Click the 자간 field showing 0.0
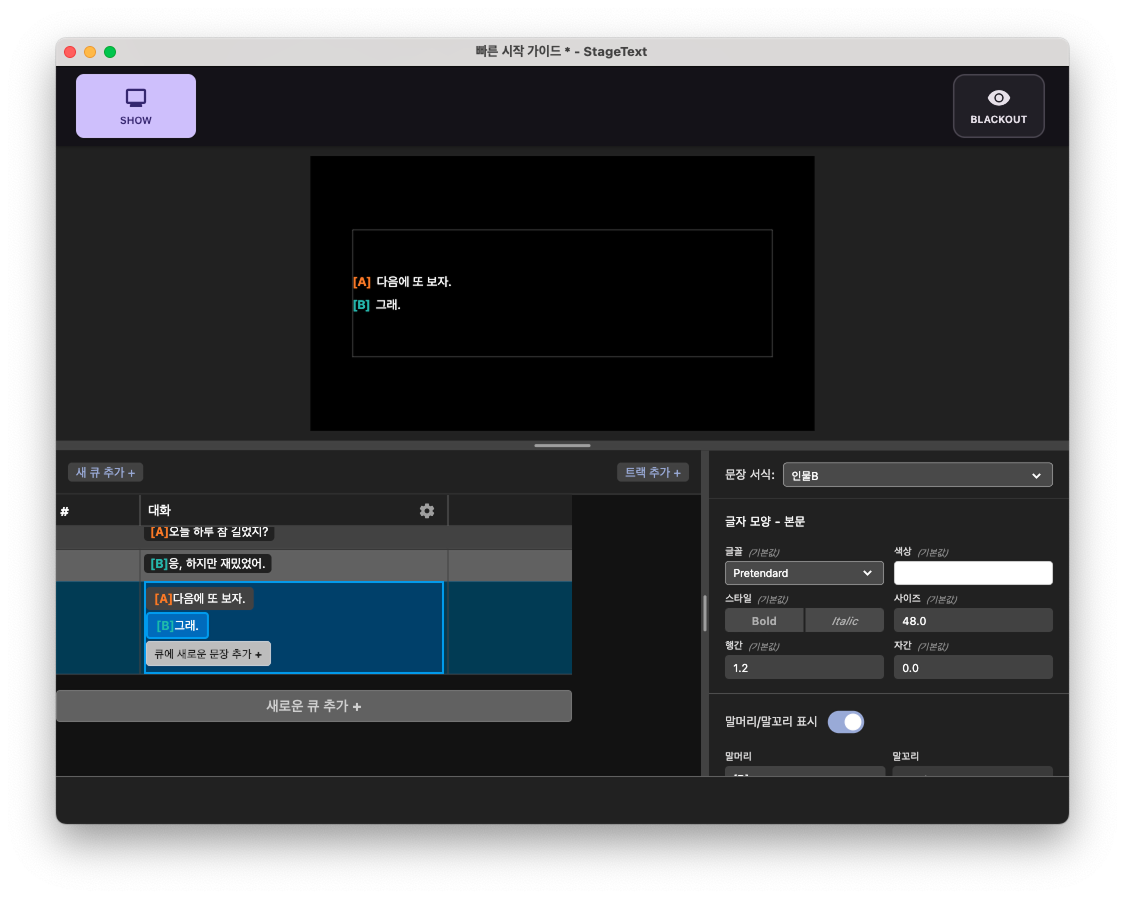Image resolution: width=1125 pixels, height=898 pixels. tap(972, 666)
